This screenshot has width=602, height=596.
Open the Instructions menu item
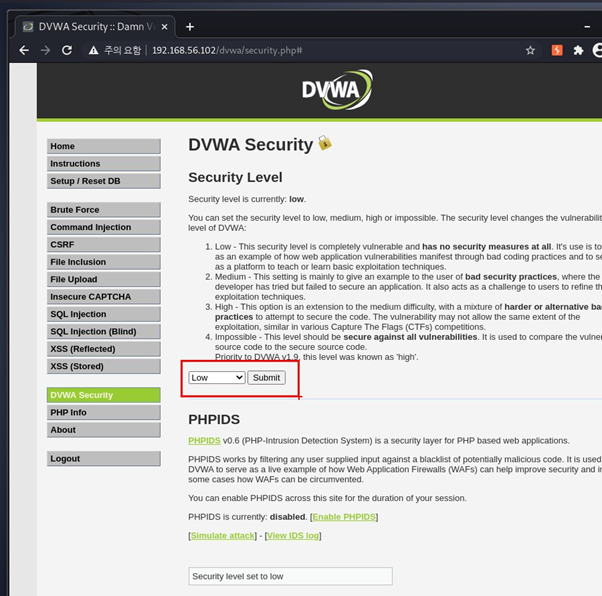(x=104, y=164)
